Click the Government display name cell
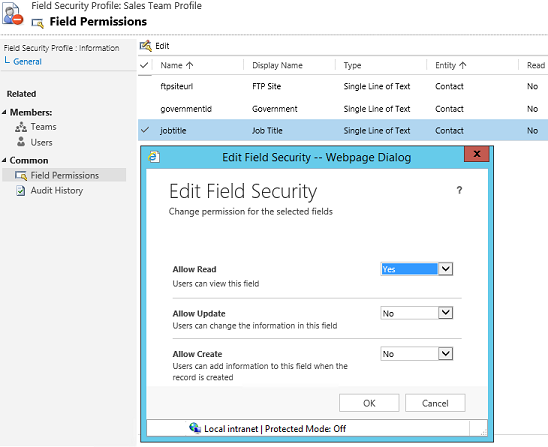The image size is (548, 447). (x=275, y=109)
